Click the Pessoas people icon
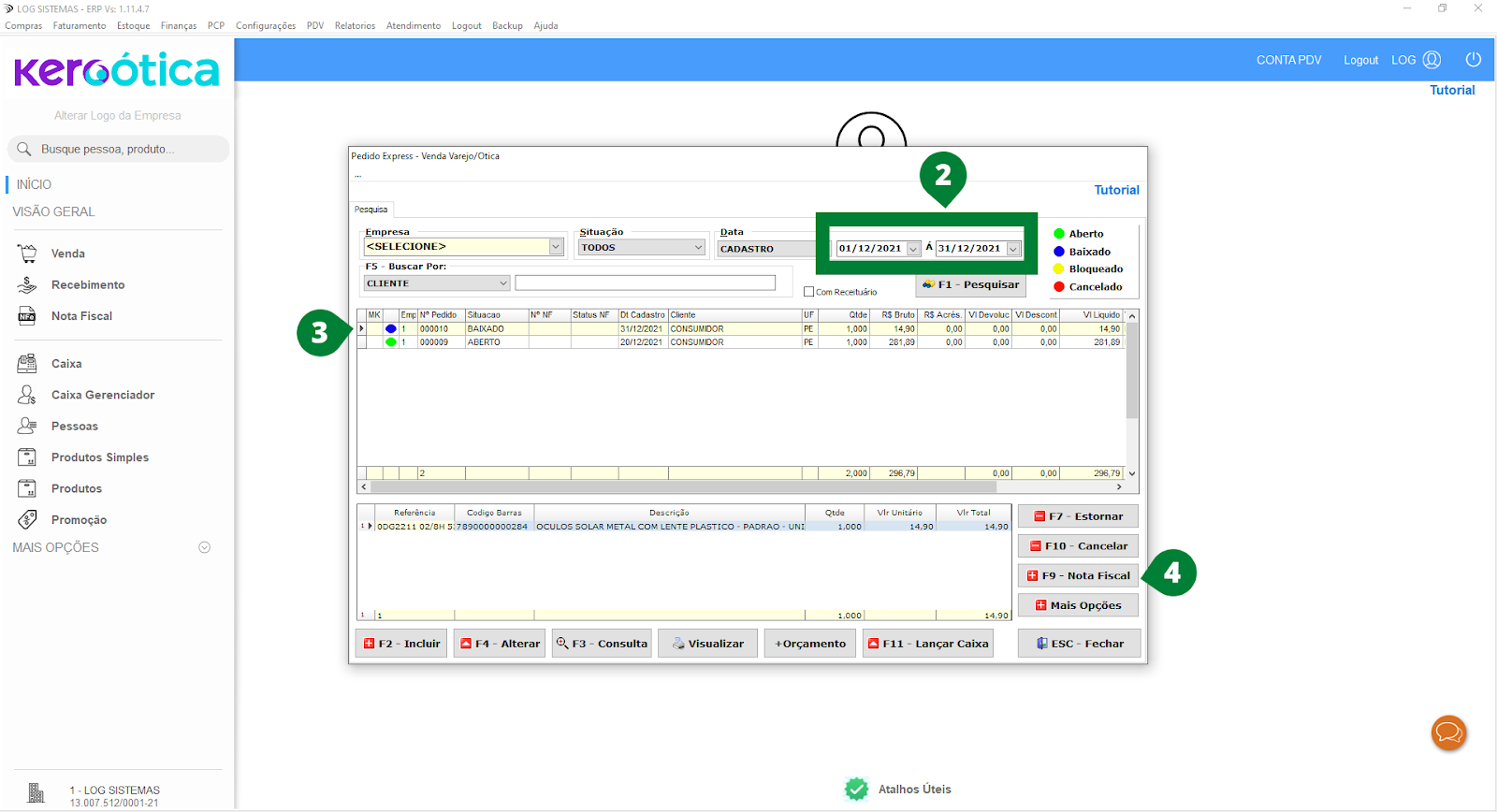The image size is (1497, 812). click(x=27, y=426)
